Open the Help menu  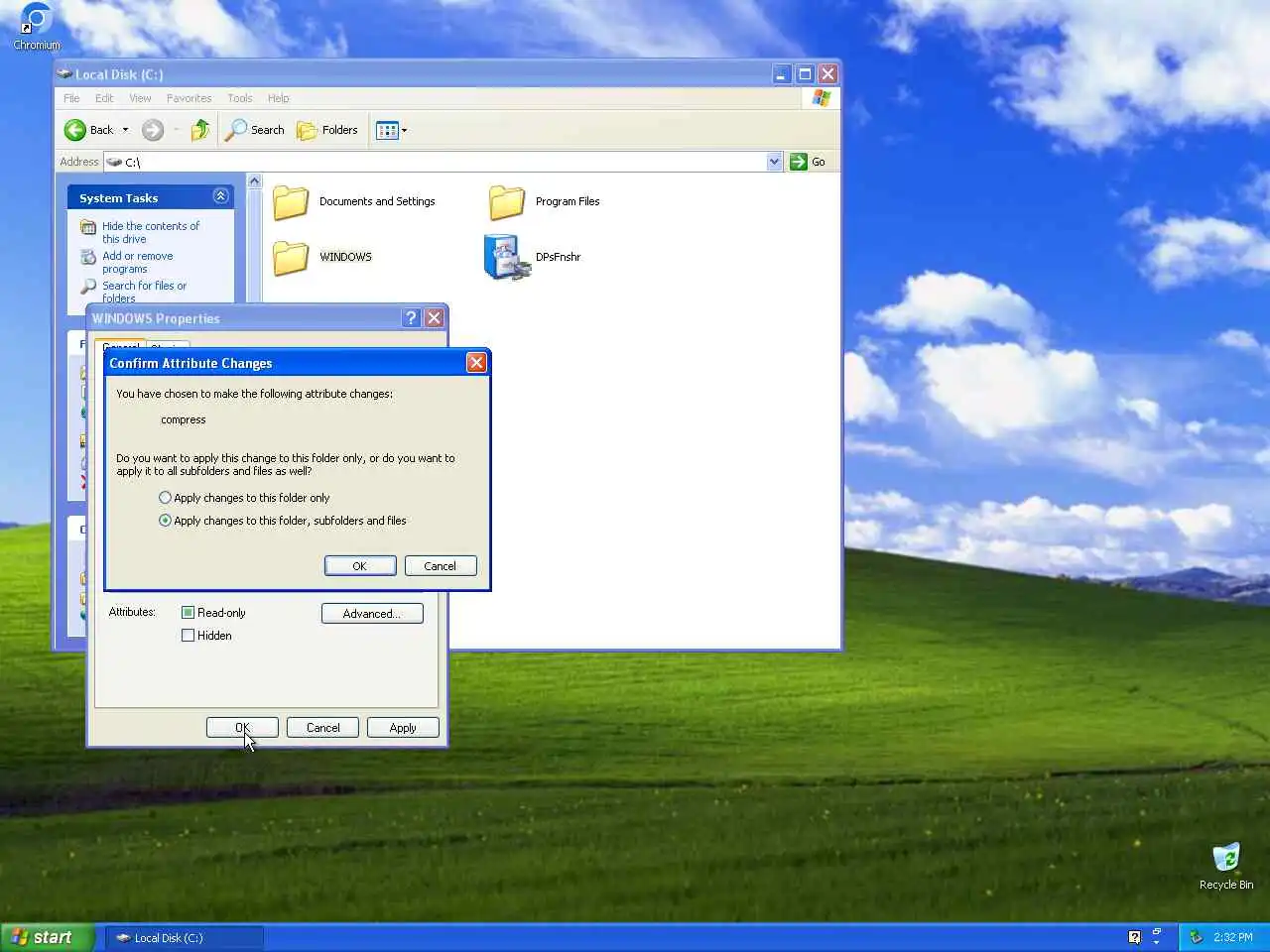[279, 98]
